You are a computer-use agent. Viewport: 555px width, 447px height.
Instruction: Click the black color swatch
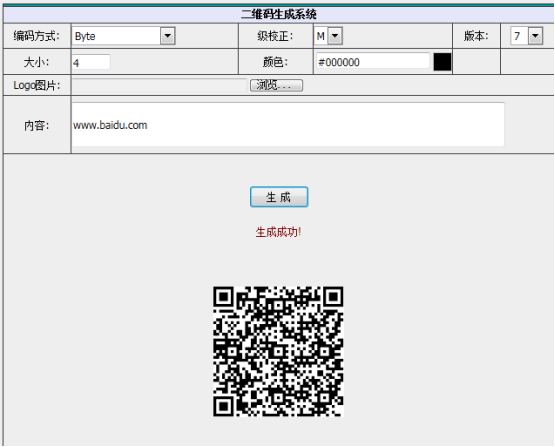[442, 62]
